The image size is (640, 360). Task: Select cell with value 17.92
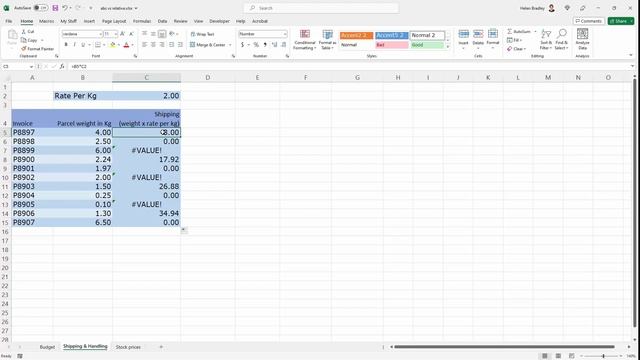point(147,159)
